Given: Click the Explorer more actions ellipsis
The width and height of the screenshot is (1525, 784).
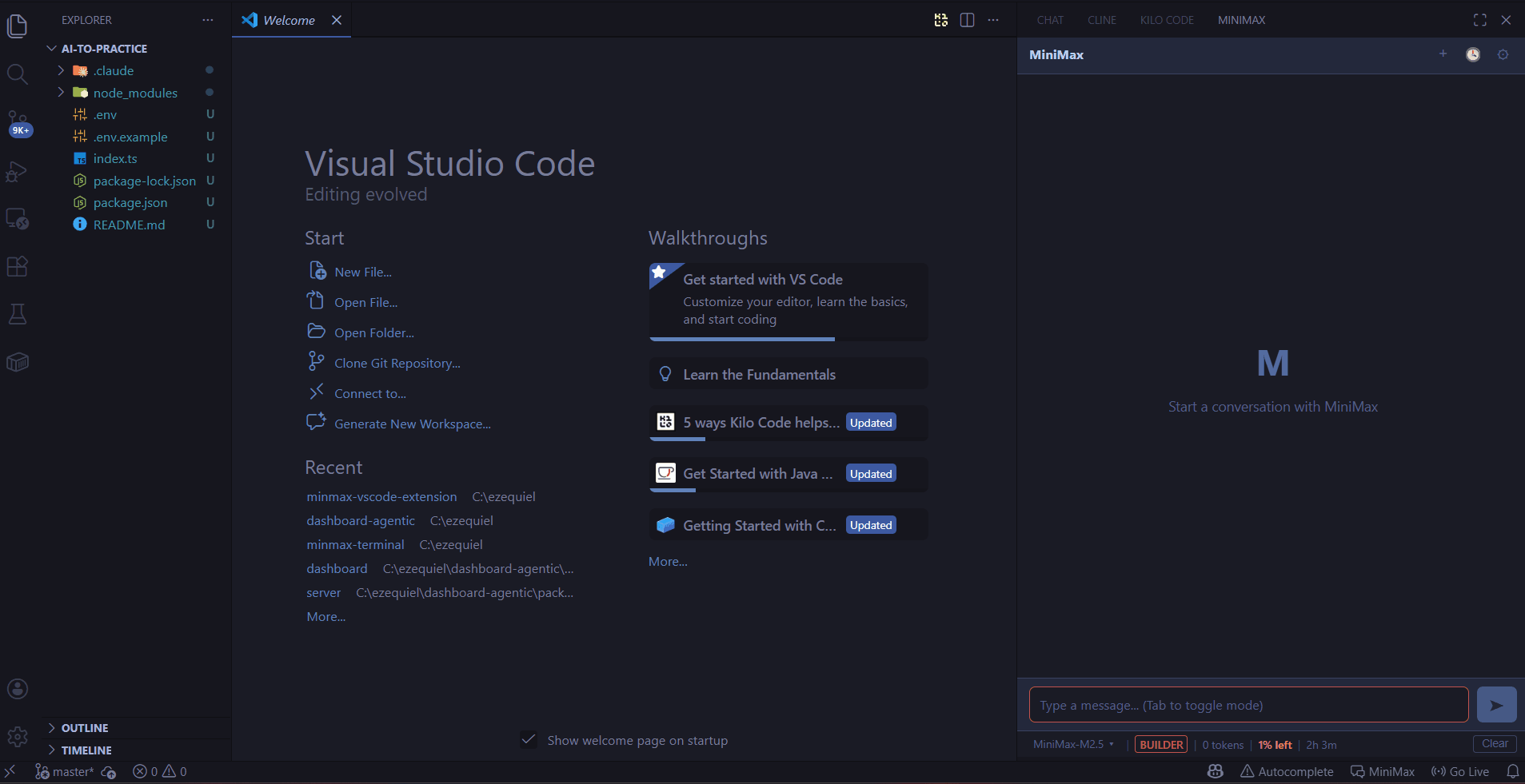Looking at the screenshot, I should (x=208, y=20).
